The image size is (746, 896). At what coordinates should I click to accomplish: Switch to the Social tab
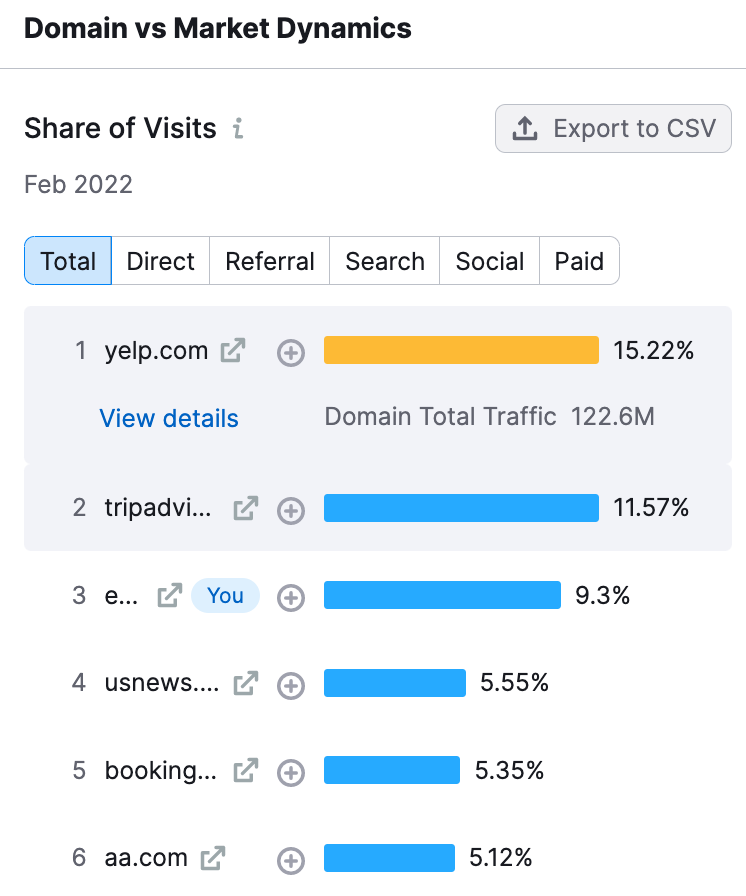tap(490, 261)
